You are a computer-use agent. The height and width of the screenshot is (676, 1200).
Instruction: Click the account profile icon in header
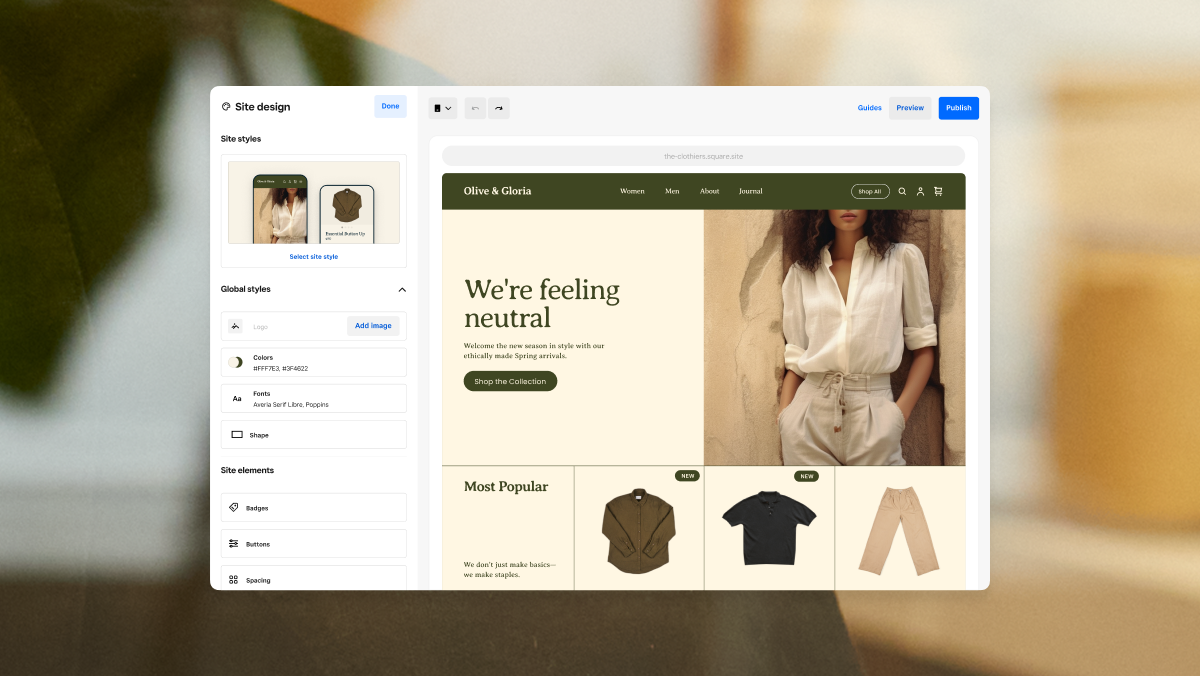pyautogui.click(x=920, y=191)
